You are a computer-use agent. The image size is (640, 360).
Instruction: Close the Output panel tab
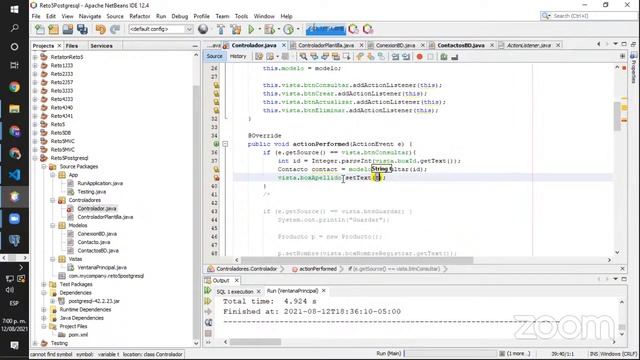pos(236,280)
